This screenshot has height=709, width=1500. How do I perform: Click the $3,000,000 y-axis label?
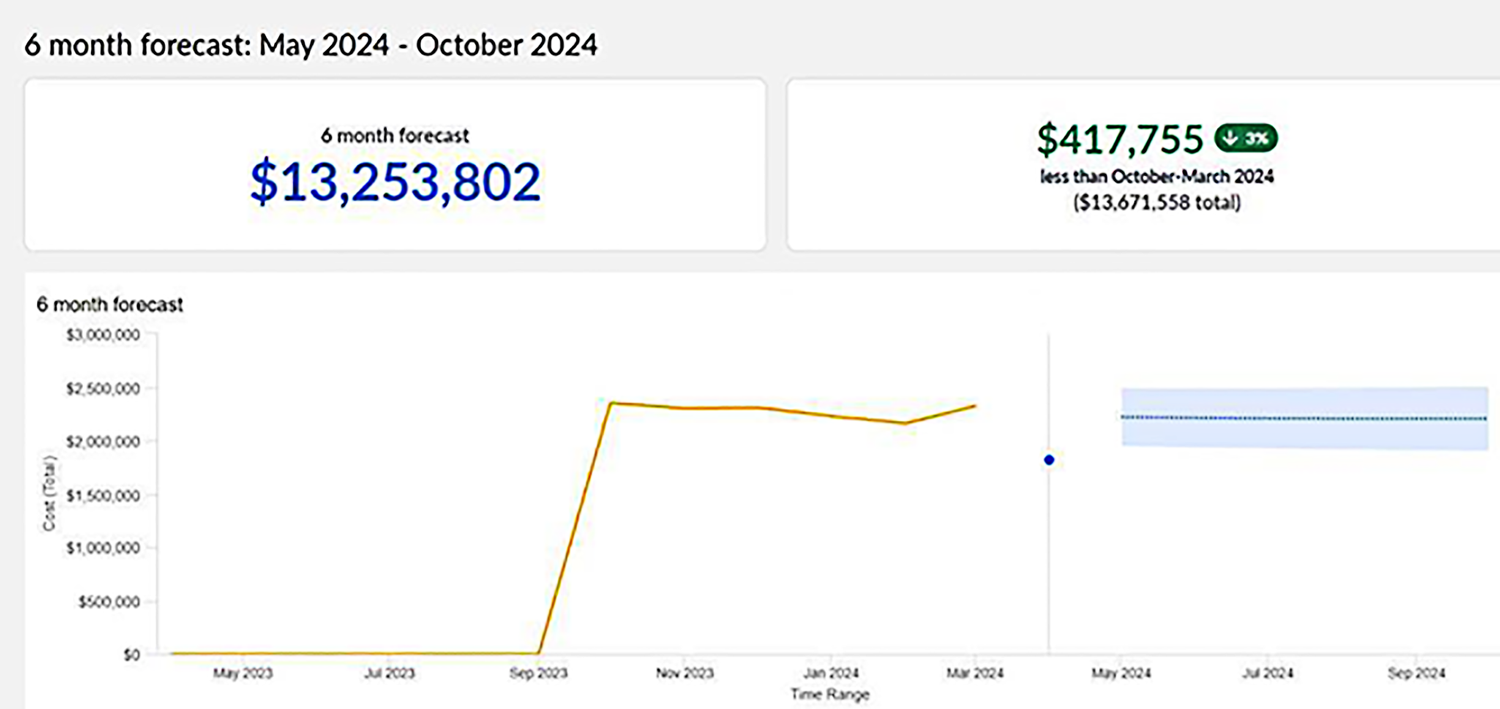[x=104, y=335]
